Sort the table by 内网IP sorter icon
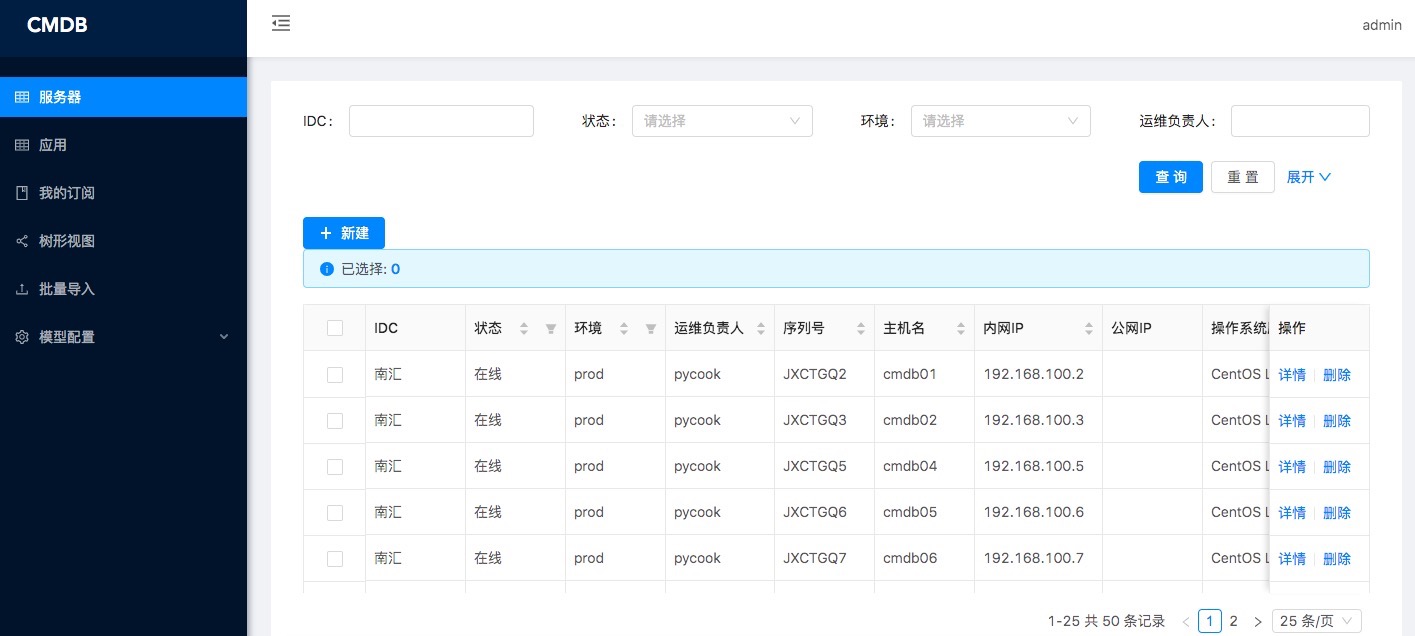Screen dimensions: 1415x636 (x=1088, y=329)
